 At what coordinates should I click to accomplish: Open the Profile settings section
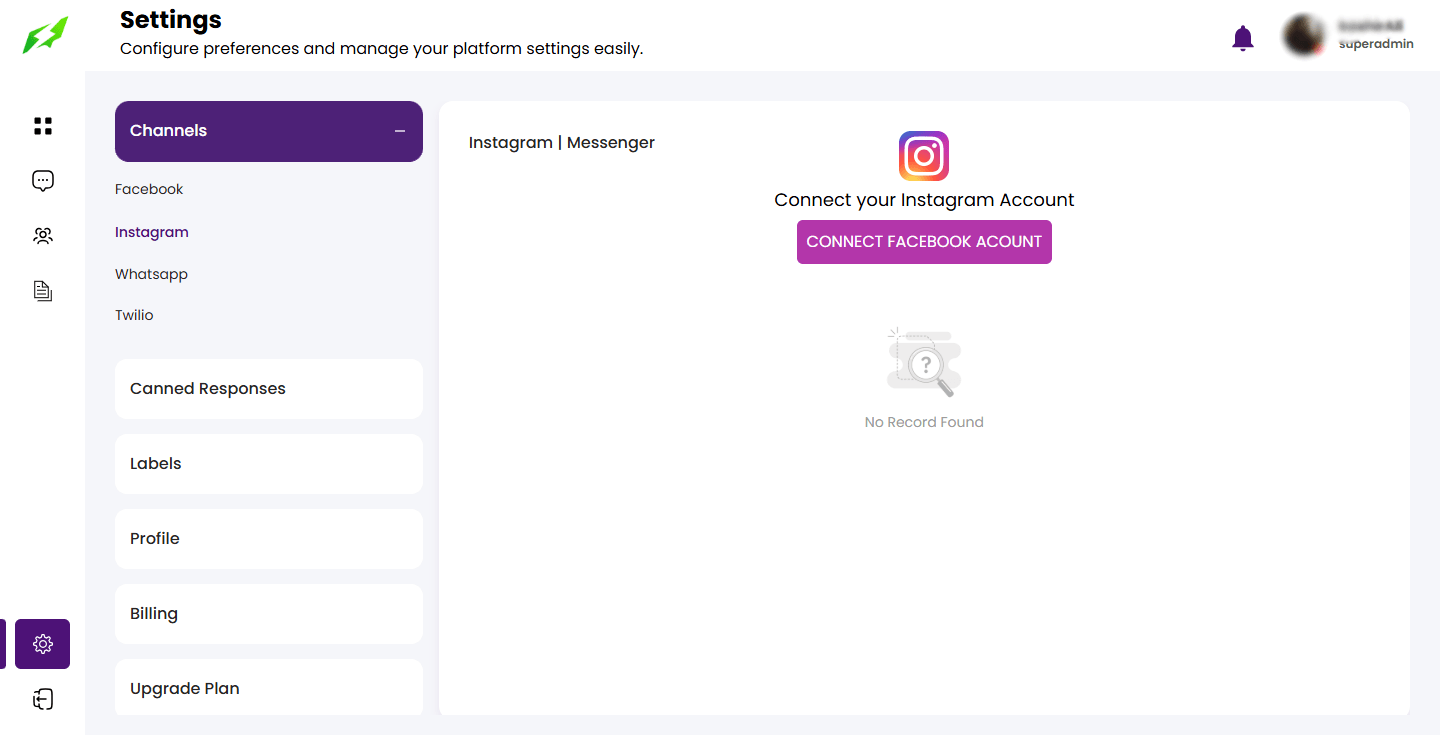268,539
